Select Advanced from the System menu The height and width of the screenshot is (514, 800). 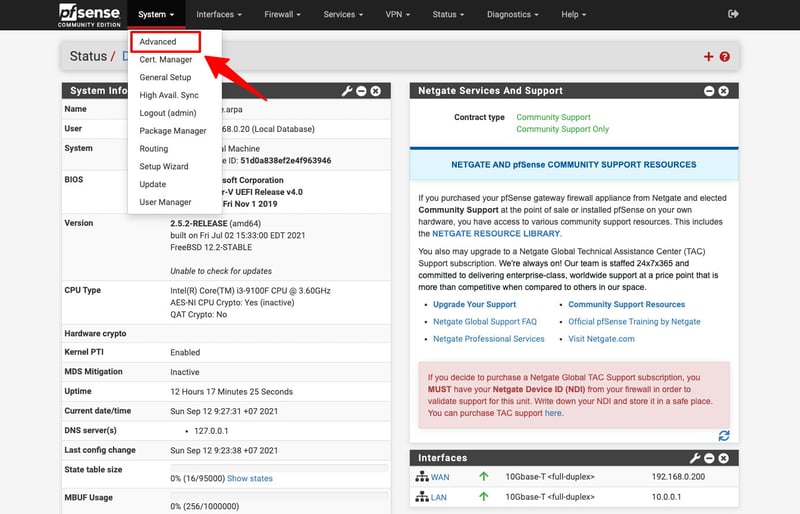pyautogui.click(x=158, y=42)
